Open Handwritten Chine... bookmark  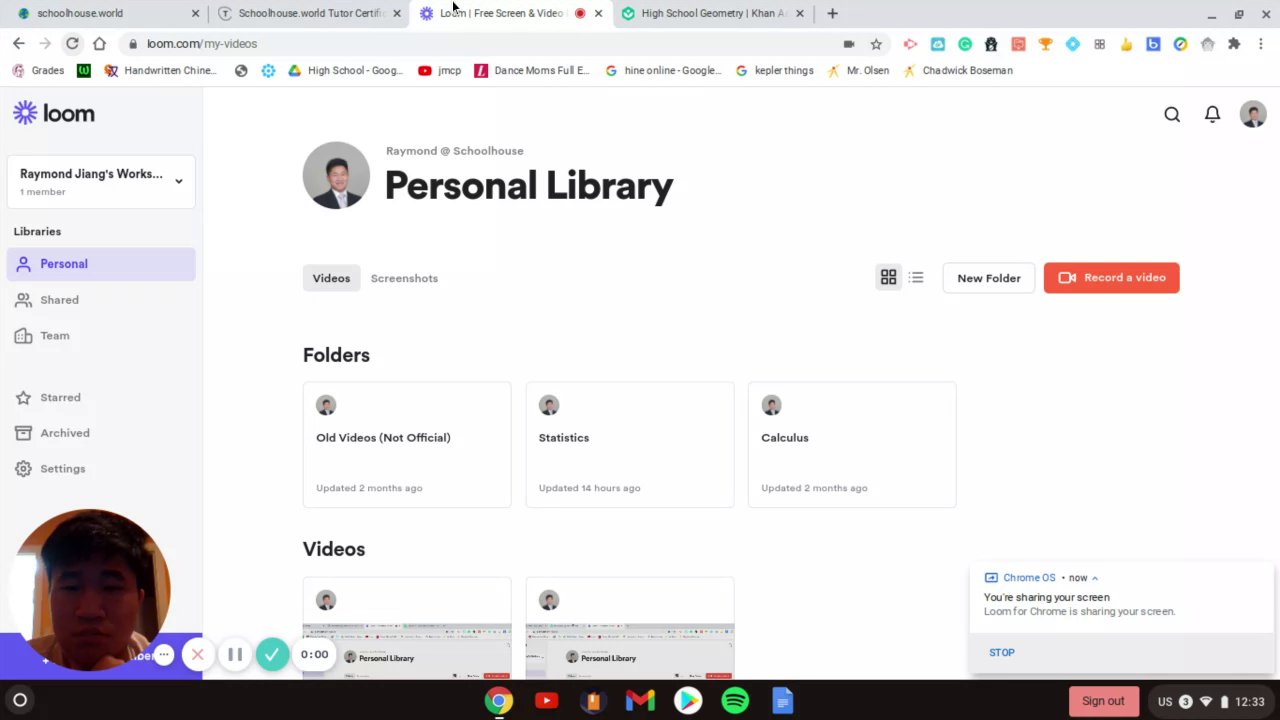click(160, 71)
